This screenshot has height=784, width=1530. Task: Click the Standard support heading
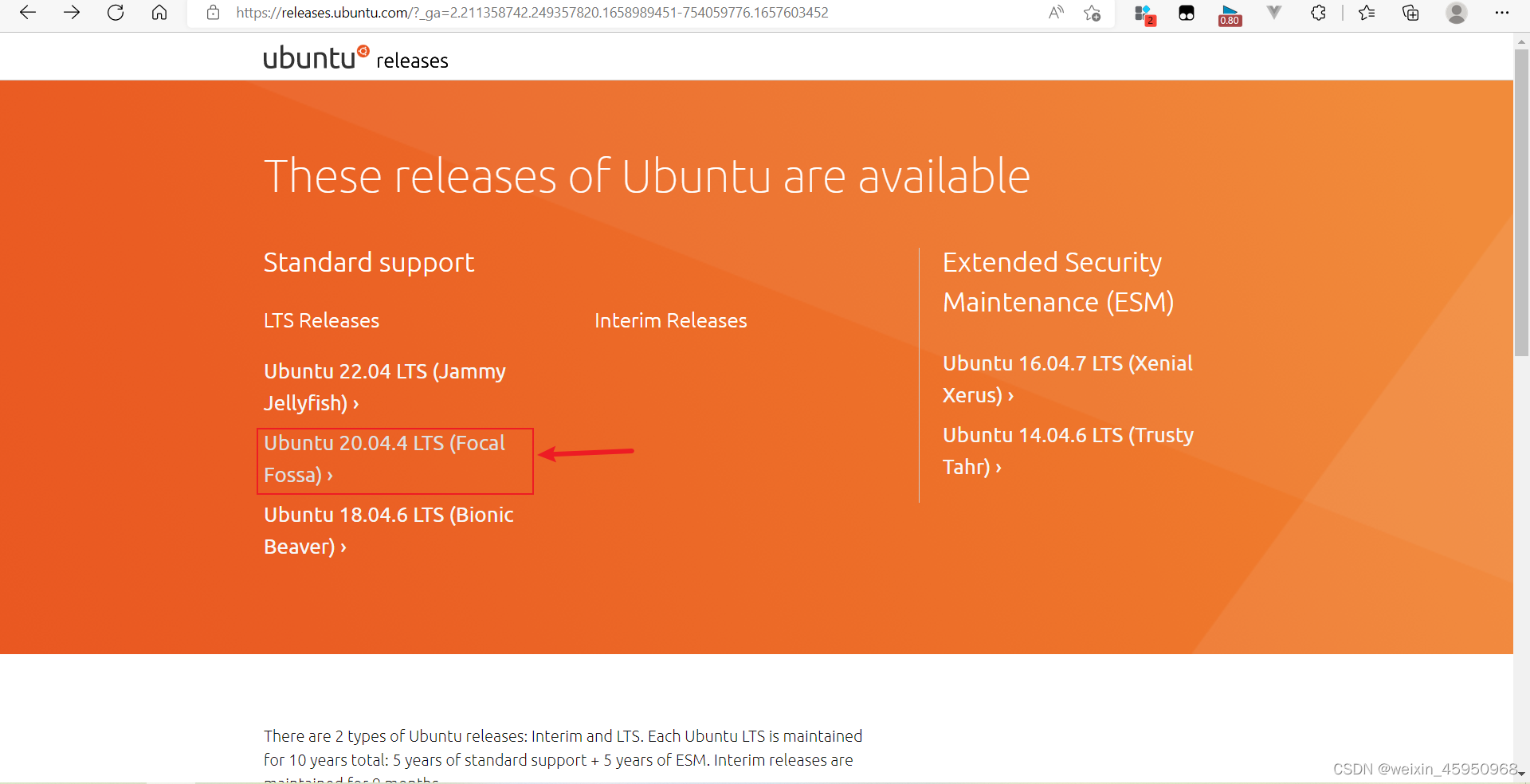(369, 263)
